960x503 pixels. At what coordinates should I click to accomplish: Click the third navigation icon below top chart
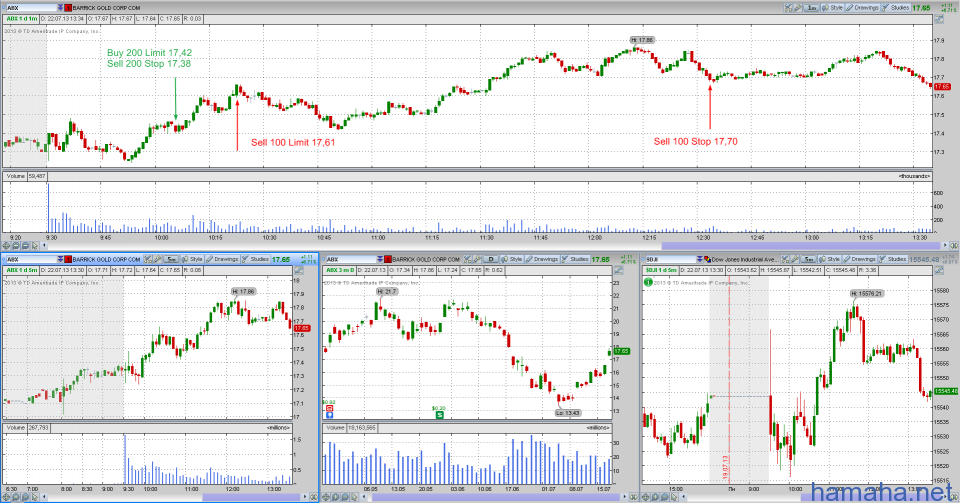click(x=25, y=245)
